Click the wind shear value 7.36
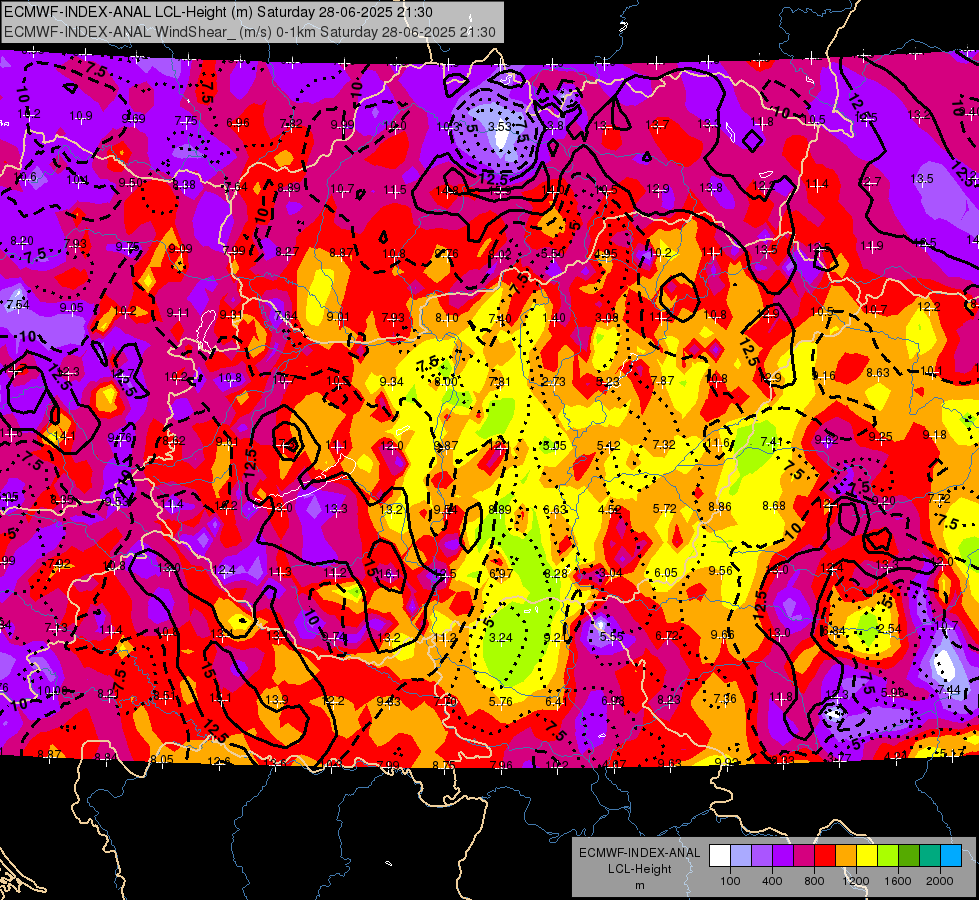 coord(724,698)
